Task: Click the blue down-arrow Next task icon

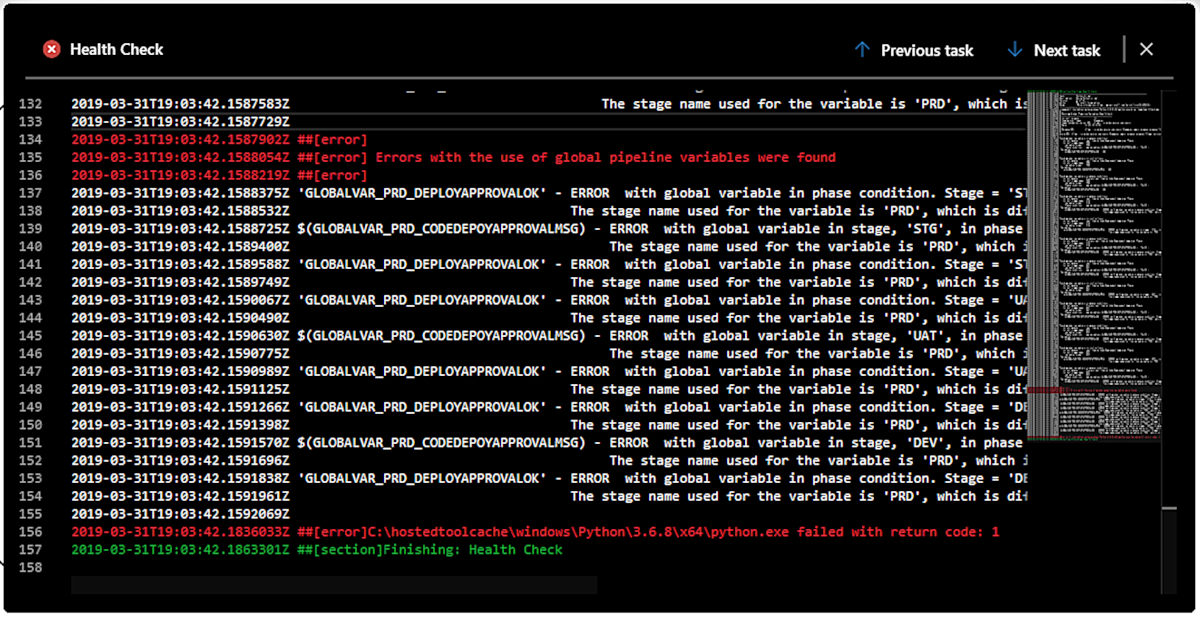Action: pyautogui.click(x=1013, y=49)
